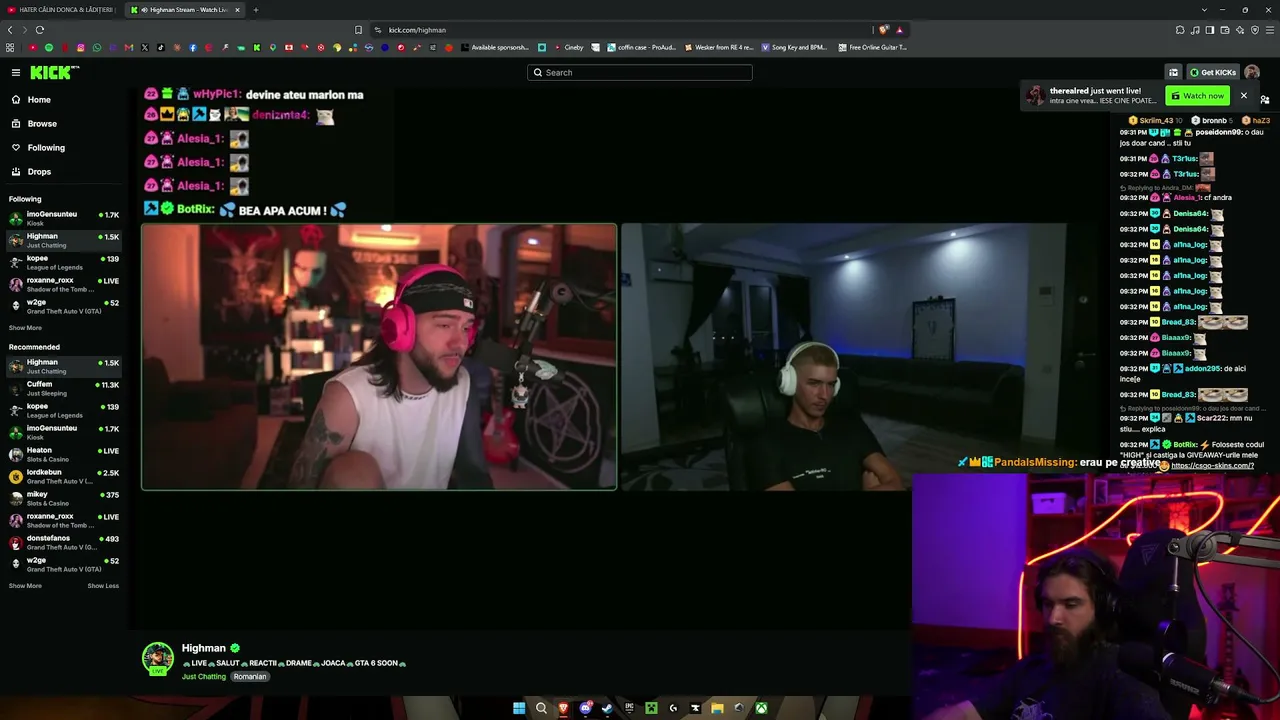Click the icon left of Get KICKs
Screen dimensions: 1280x720
click(x=1173, y=72)
